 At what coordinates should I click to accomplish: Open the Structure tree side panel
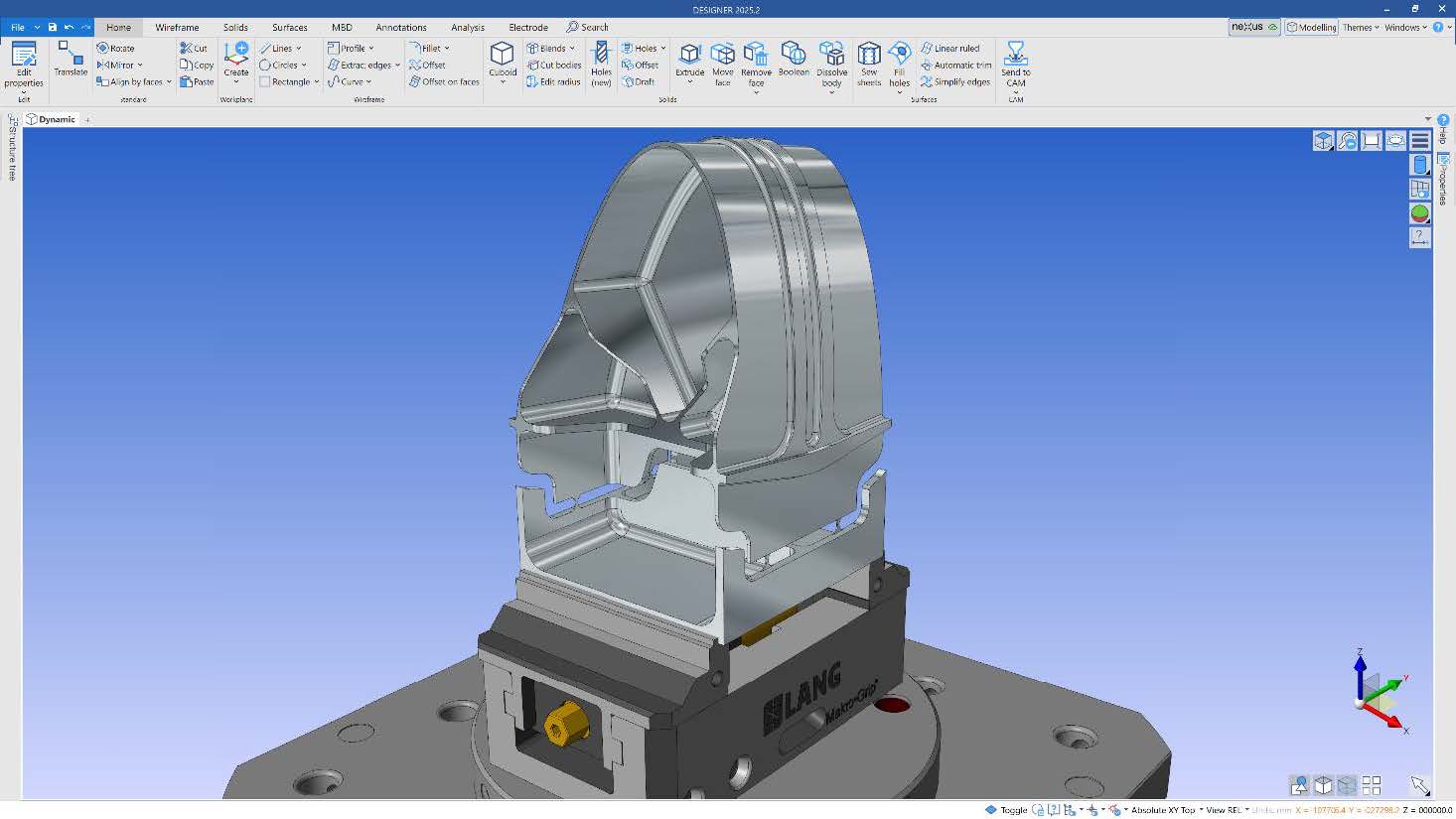(x=12, y=147)
